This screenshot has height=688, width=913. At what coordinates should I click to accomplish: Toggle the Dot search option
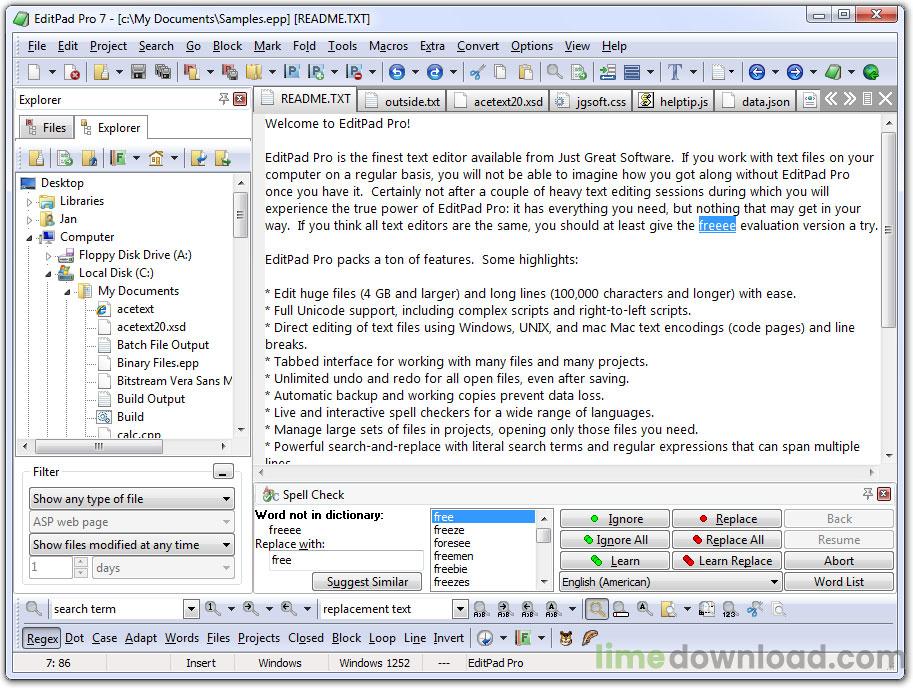(75, 638)
